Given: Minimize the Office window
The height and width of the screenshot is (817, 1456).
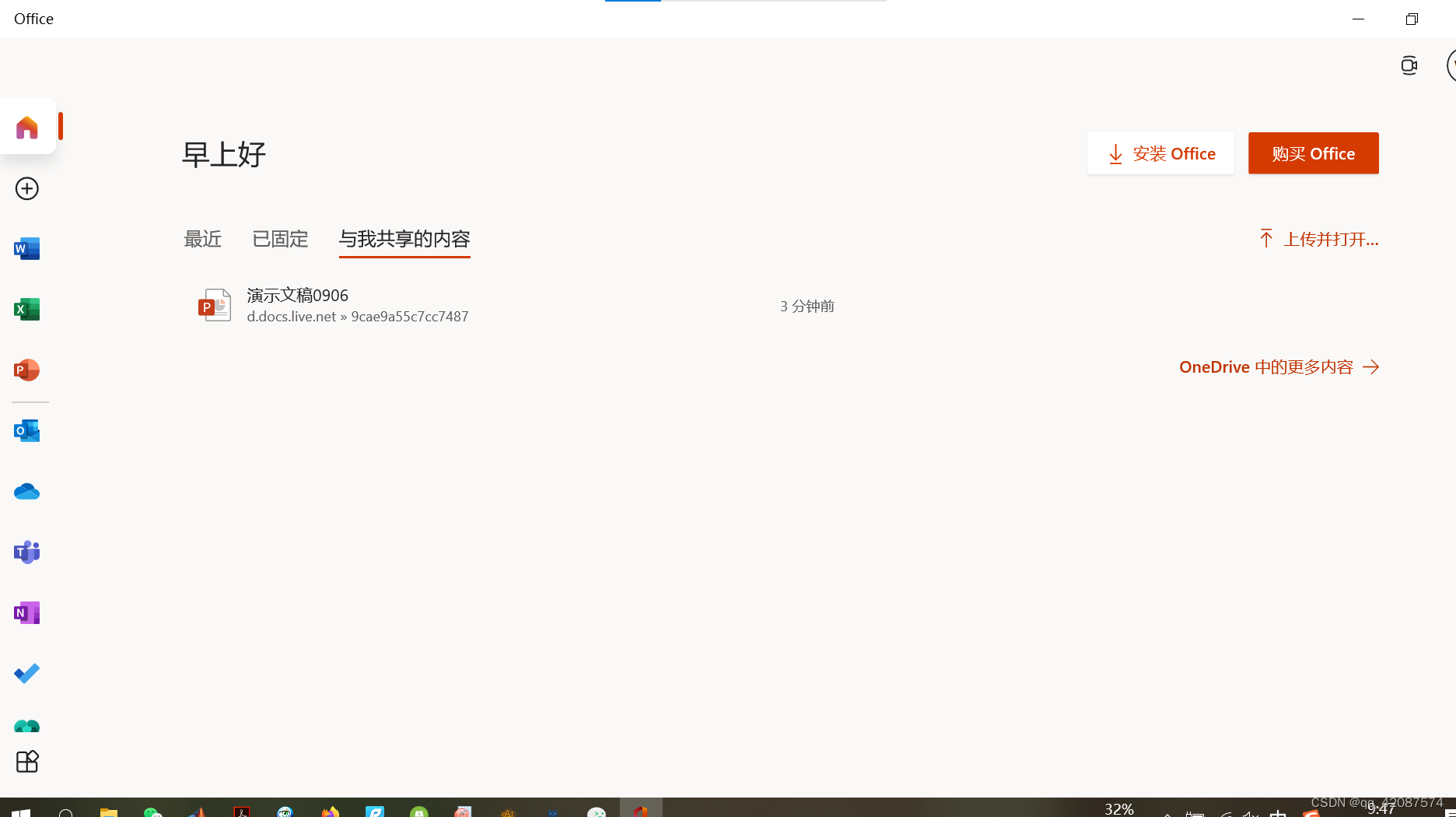Looking at the screenshot, I should 1358,19.
